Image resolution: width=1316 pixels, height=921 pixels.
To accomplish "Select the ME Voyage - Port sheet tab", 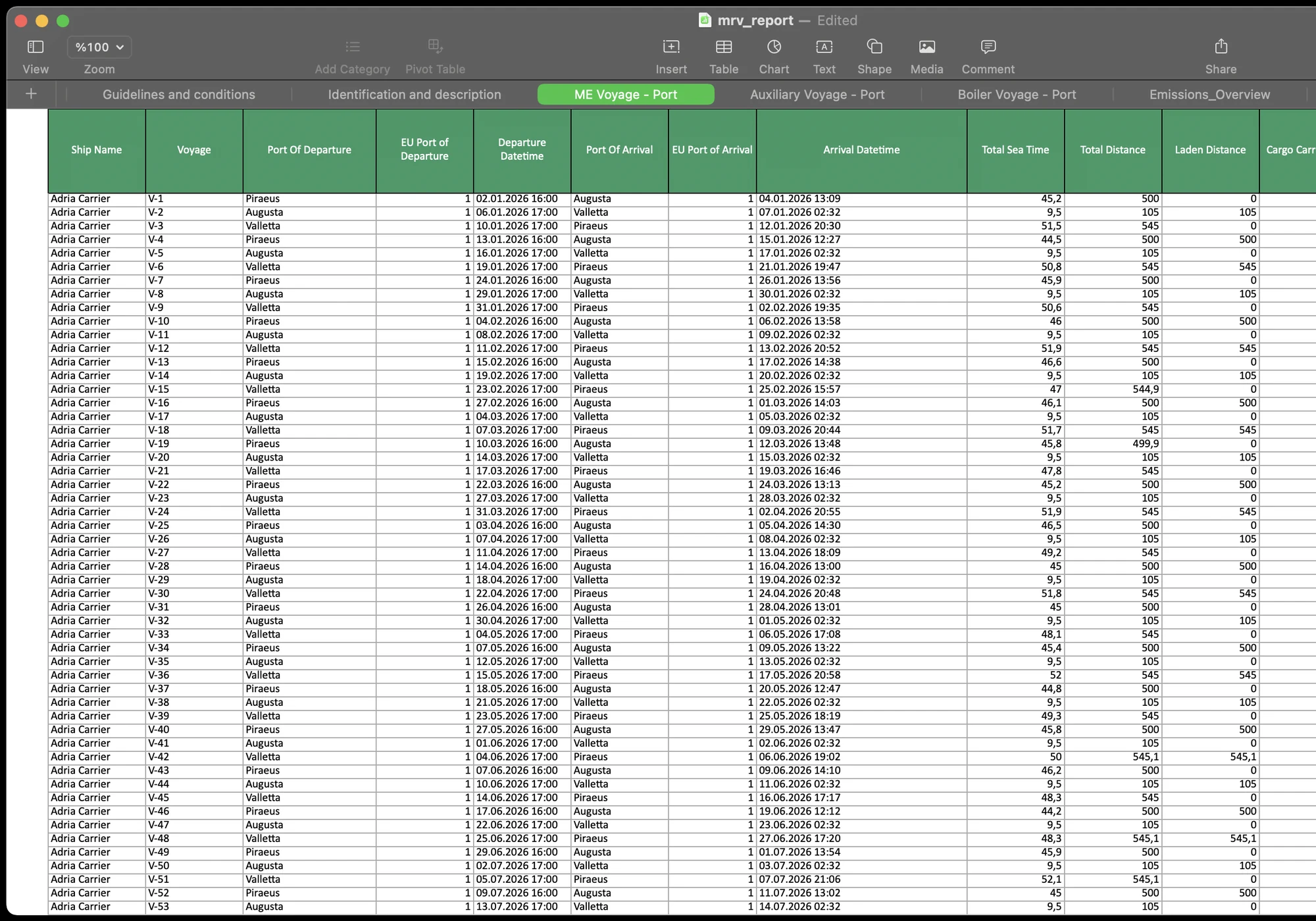I will pyautogui.click(x=626, y=94).
